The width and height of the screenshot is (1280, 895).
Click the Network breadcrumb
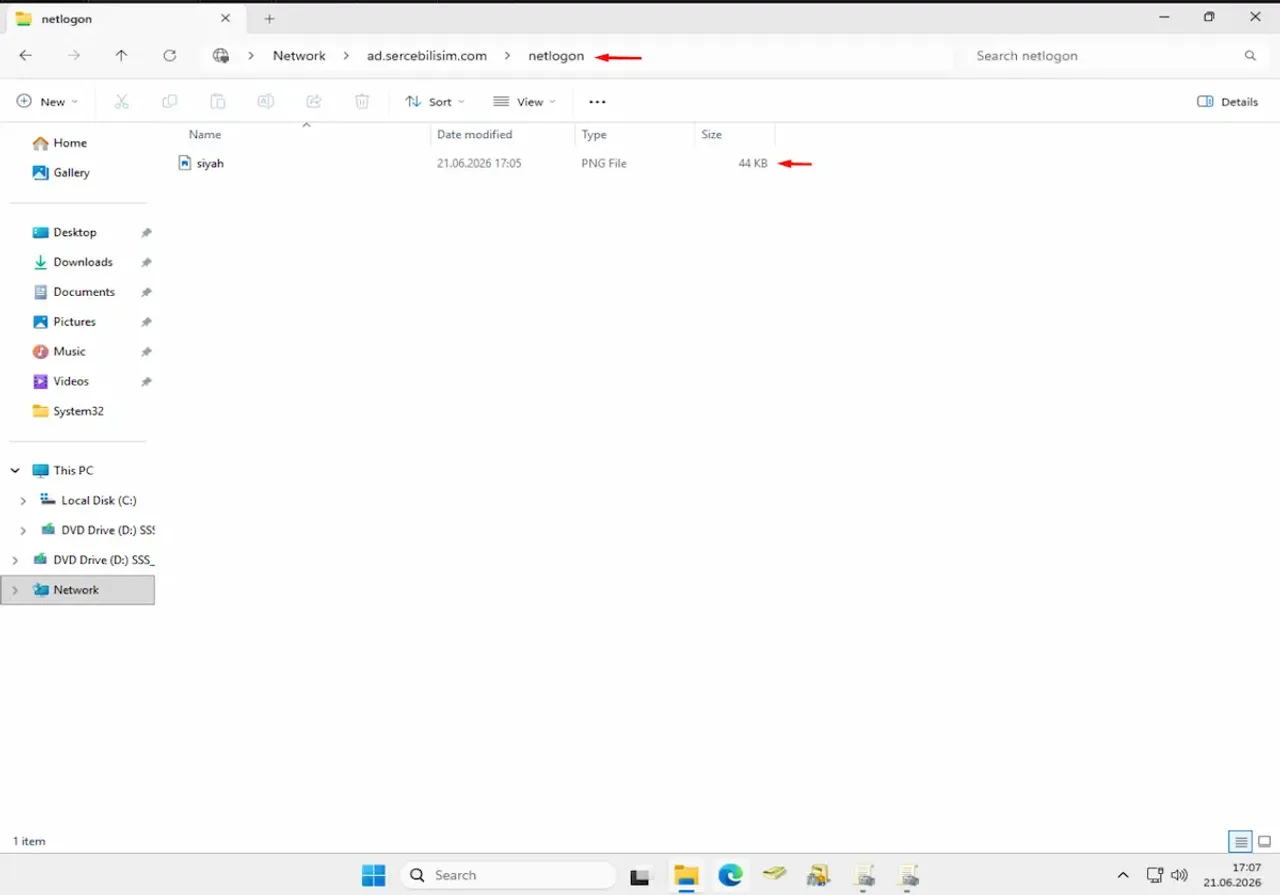(299, 56)
